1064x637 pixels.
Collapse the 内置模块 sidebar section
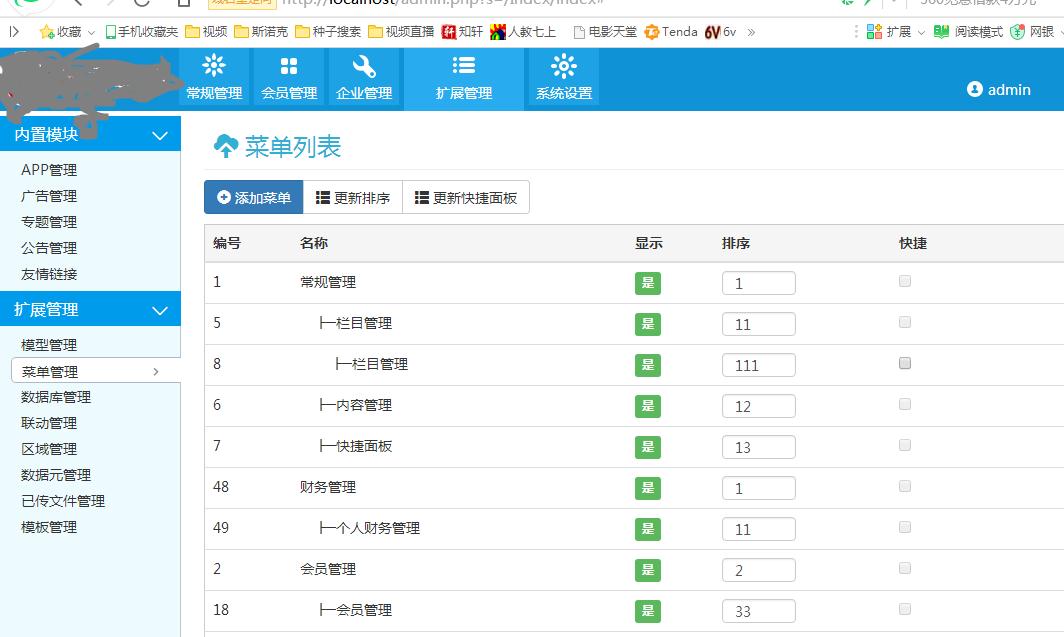coord(159,135)
